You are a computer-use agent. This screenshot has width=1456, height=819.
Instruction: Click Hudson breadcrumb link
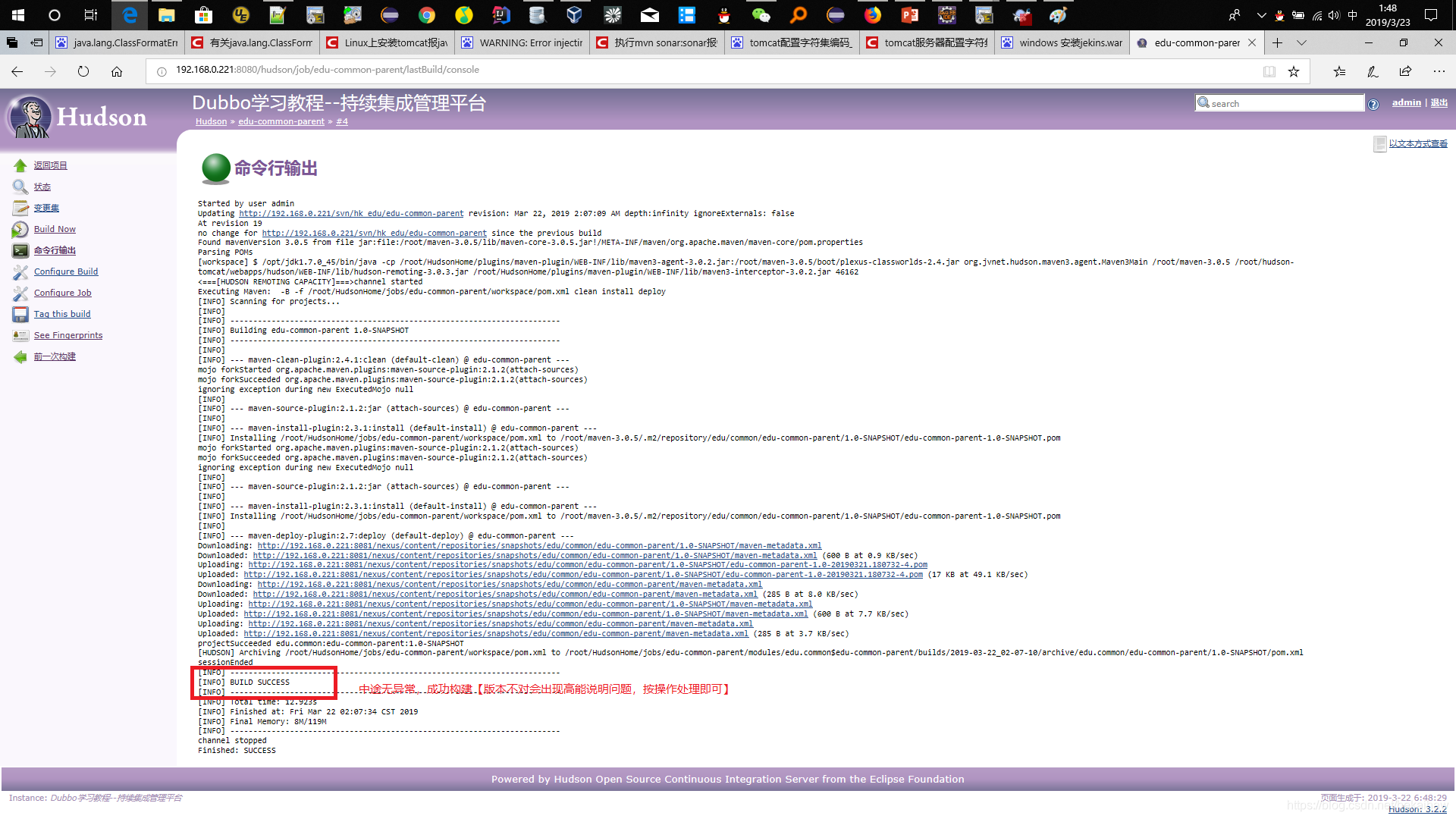click(211, 121)
